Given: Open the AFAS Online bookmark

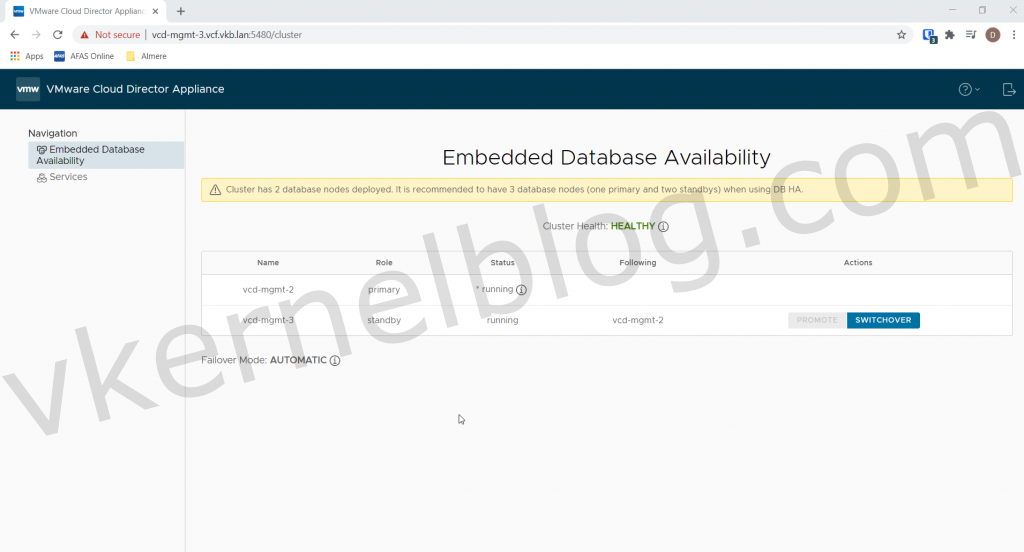Looking at the screenshot, I should point(84,56).
